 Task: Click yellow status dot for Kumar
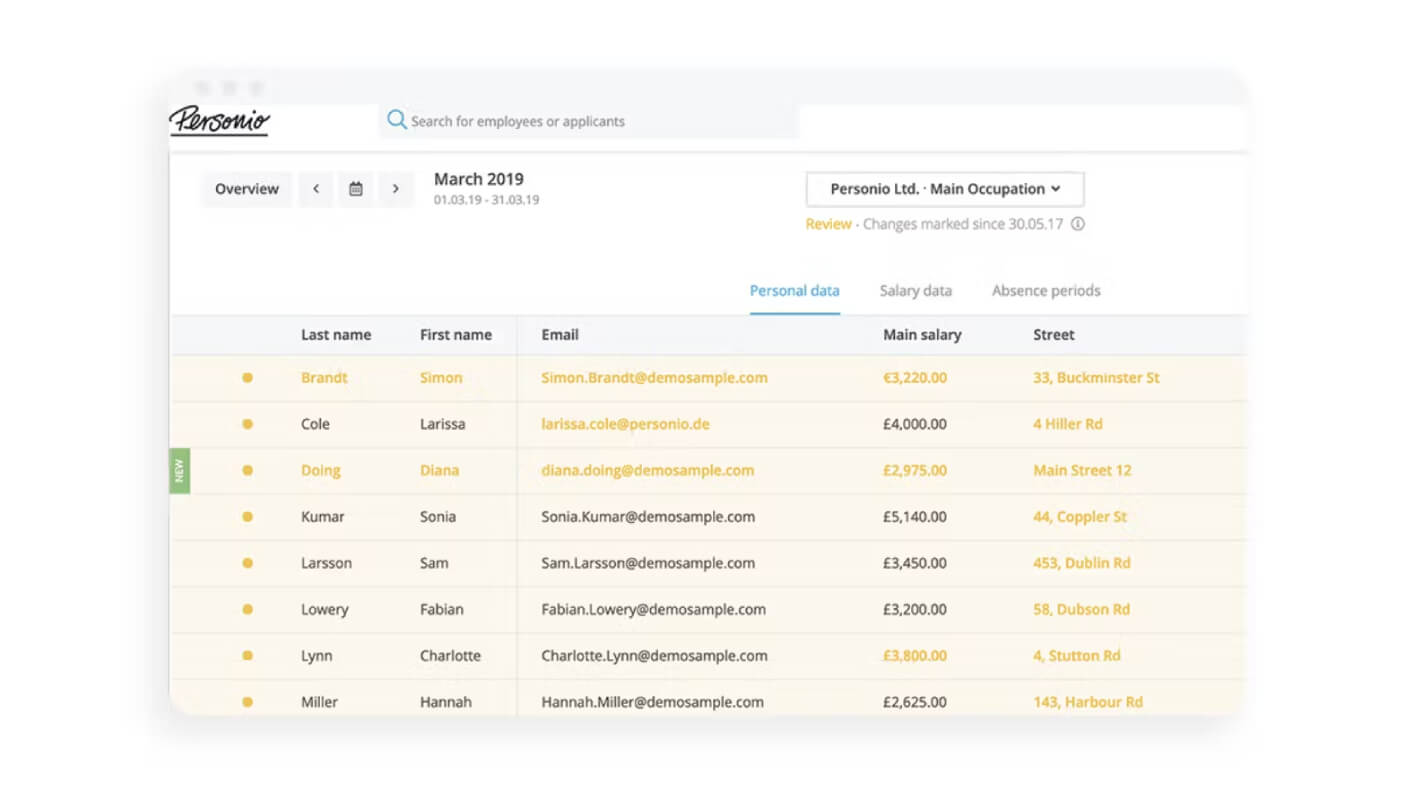[x=247, y=517]
